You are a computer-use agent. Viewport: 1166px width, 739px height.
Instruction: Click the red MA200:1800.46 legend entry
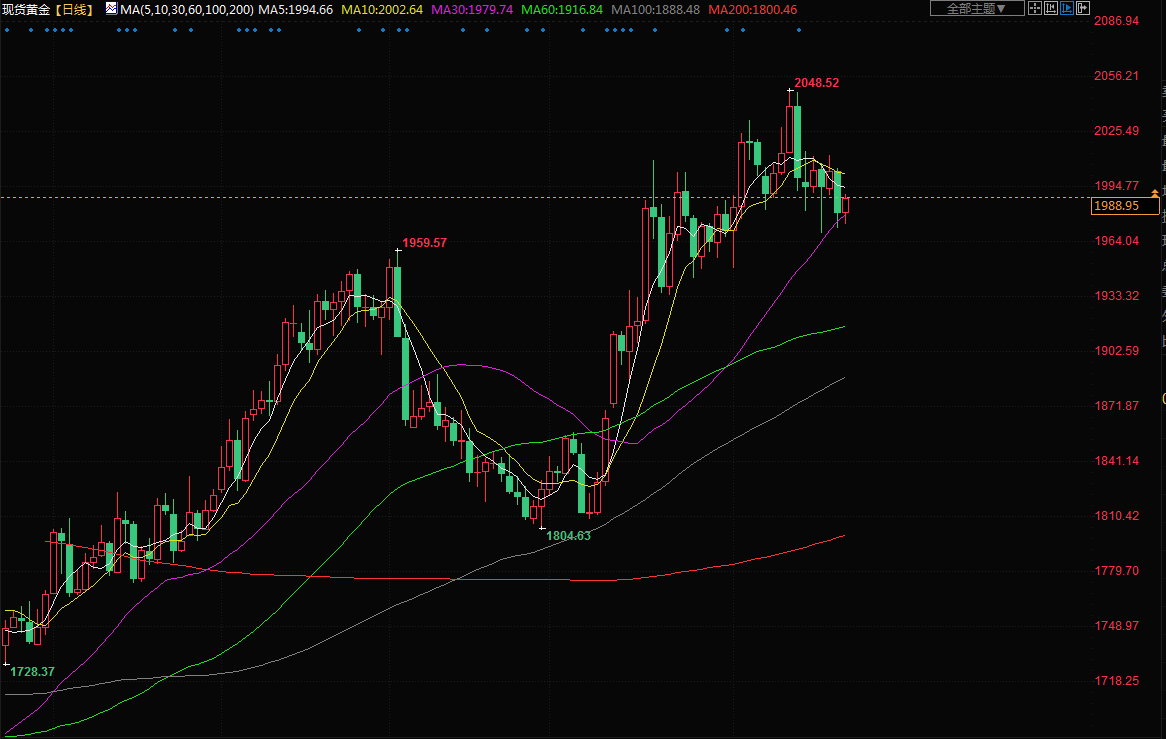pos(752,9)
